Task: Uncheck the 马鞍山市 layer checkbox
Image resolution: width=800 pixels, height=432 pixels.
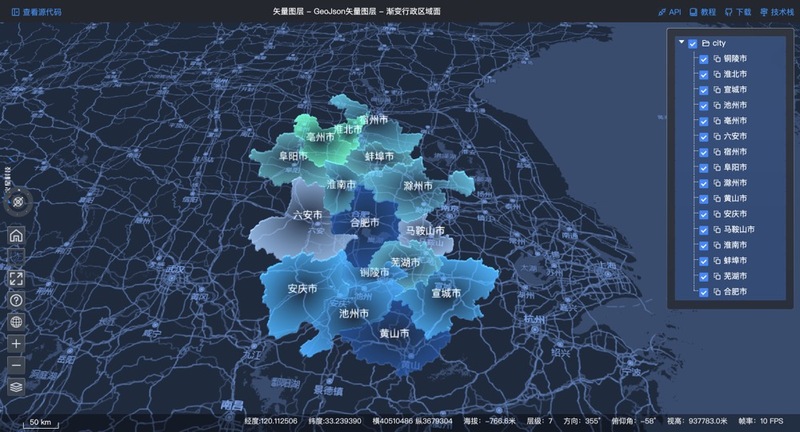Action: (704, 230)
